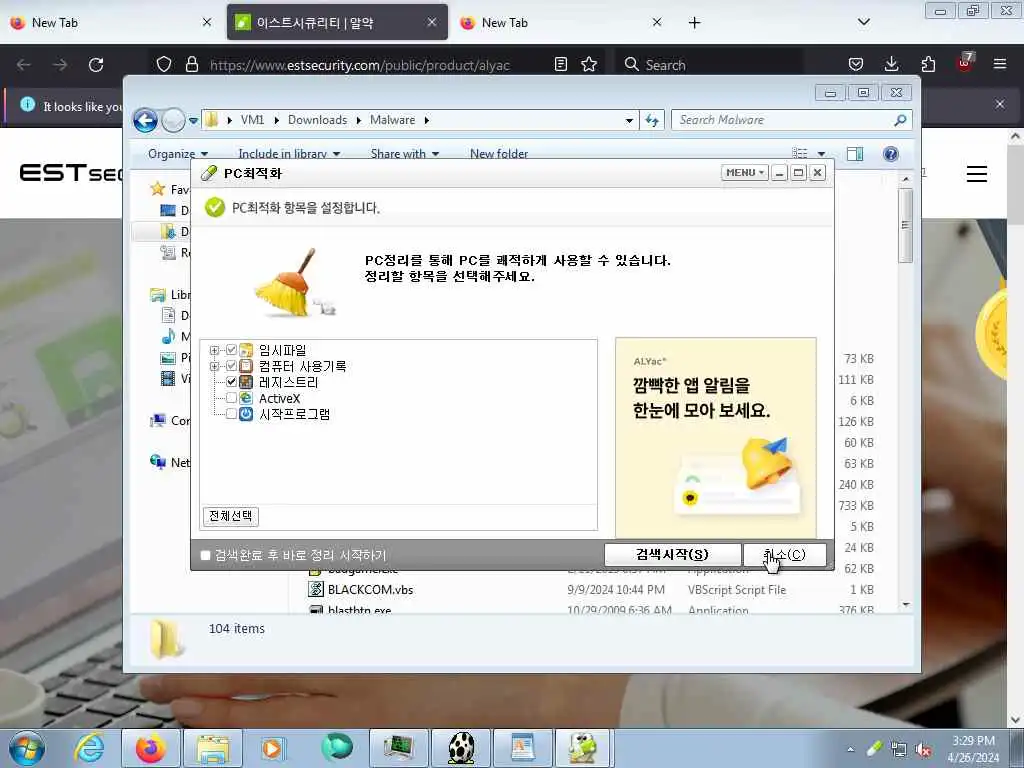This screenshot has width=1024, height=768.
Task: Open the Firefox downloads arrow icon
Action: tap(891, 64)
